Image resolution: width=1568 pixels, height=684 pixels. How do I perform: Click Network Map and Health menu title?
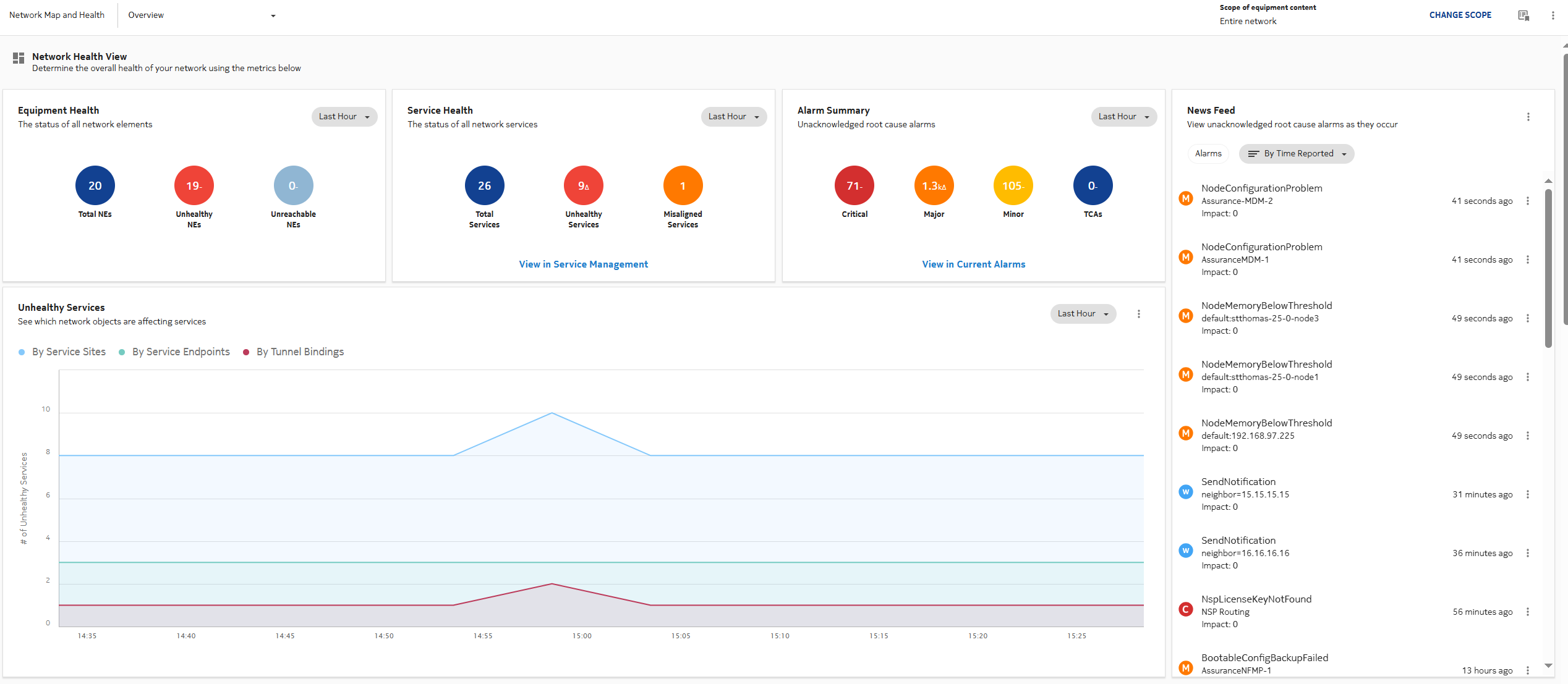tap(57, 15)
